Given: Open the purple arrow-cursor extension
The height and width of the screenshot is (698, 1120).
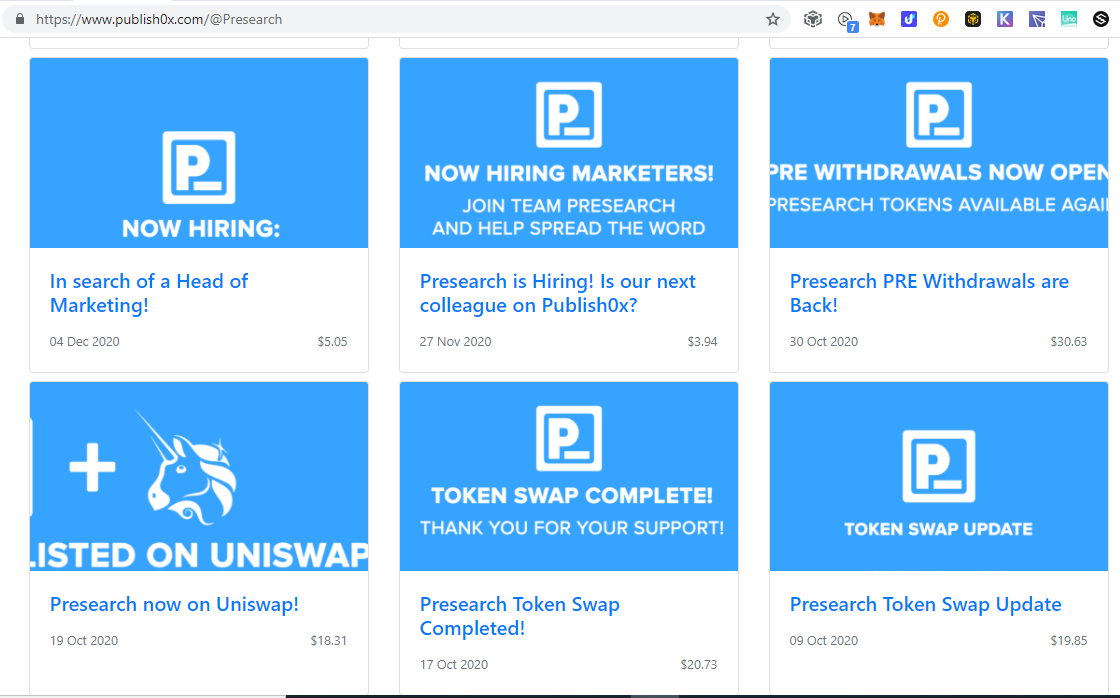Looking at the screenshot, I should (x=1036, y=18).
